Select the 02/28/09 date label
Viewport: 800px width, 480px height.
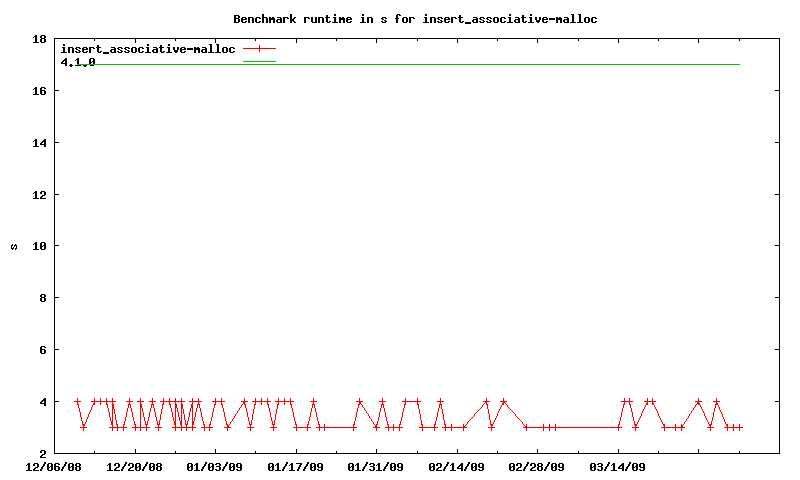537,467
